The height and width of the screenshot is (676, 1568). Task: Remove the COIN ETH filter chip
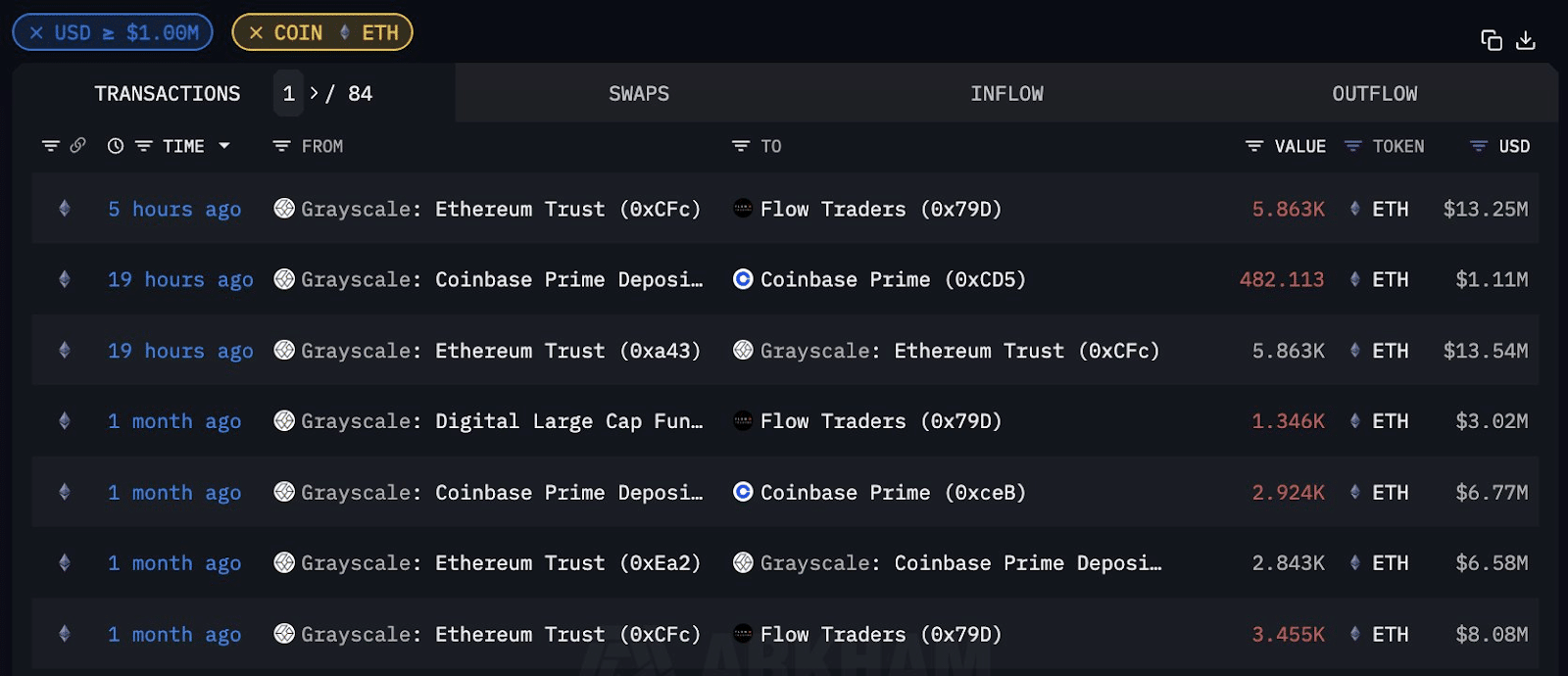click(x=256, y=32)
